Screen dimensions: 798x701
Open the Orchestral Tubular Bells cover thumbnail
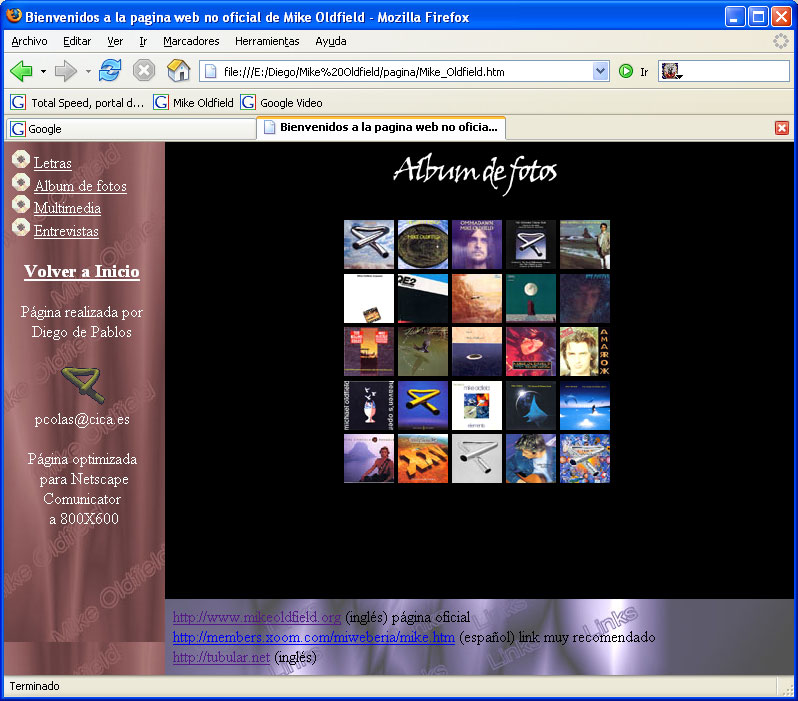[x=531, y=244]
